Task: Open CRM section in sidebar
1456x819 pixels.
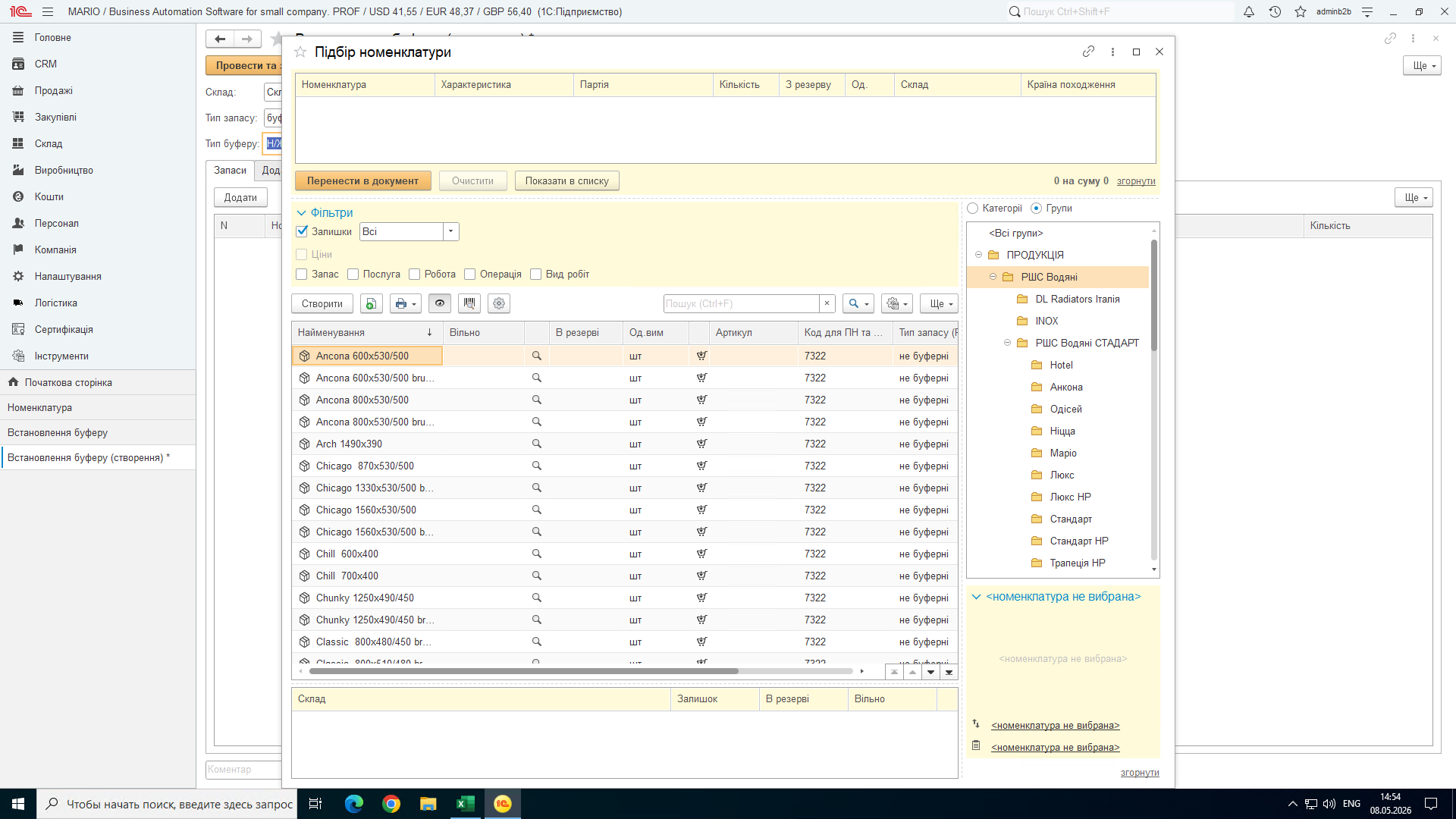Action: 45,64
